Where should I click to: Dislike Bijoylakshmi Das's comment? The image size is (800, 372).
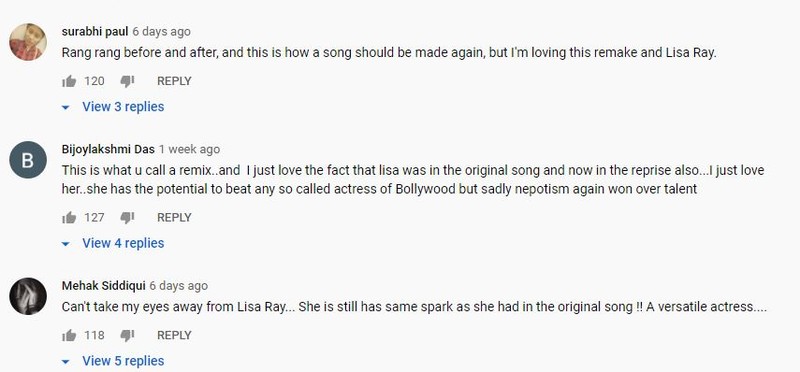pyautogui.click(x=127, y=218)
